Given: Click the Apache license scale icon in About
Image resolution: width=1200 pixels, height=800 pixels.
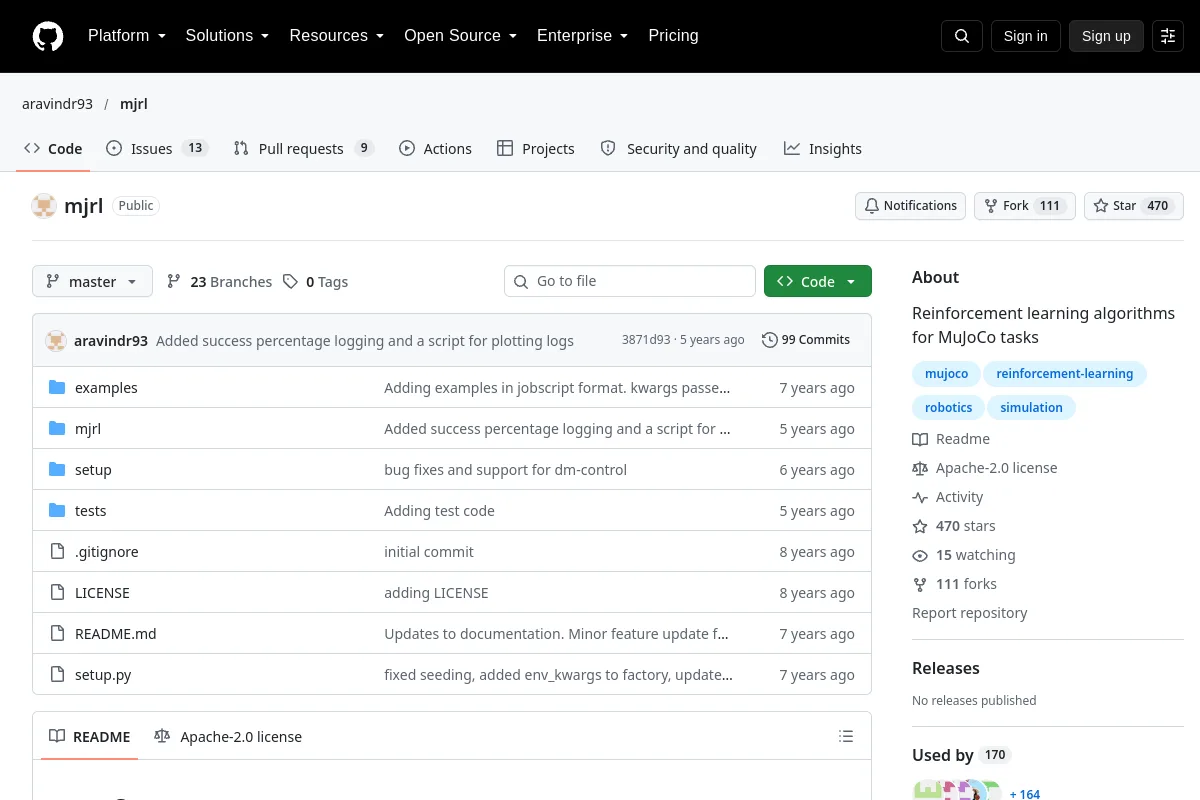Looking at the screenshot, I should 920,468.
